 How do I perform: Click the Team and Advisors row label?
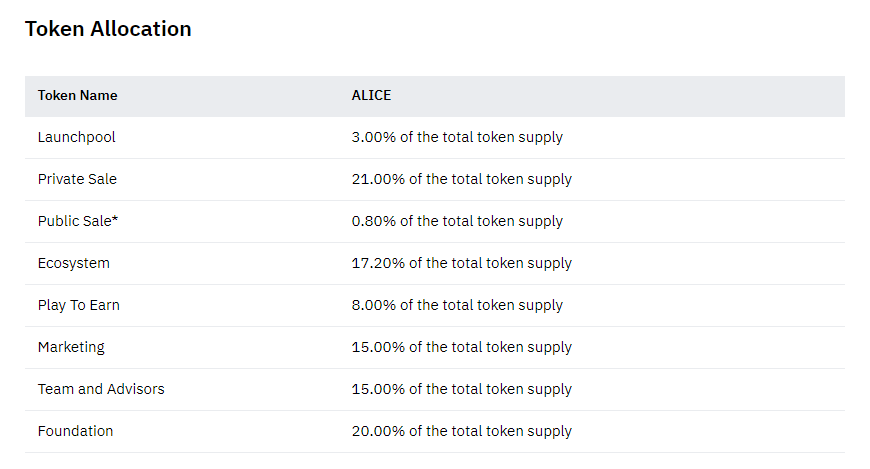[101, 389]
